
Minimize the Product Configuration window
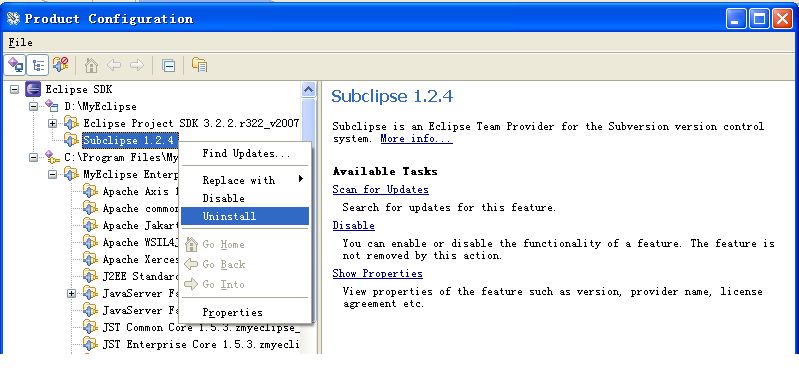point(736,19)
